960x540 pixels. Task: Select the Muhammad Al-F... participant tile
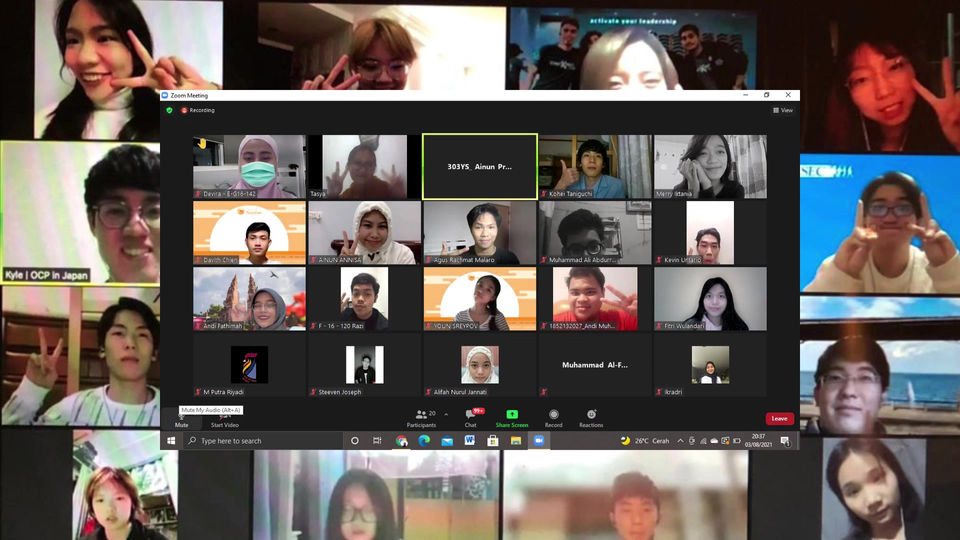click(595, 365)
